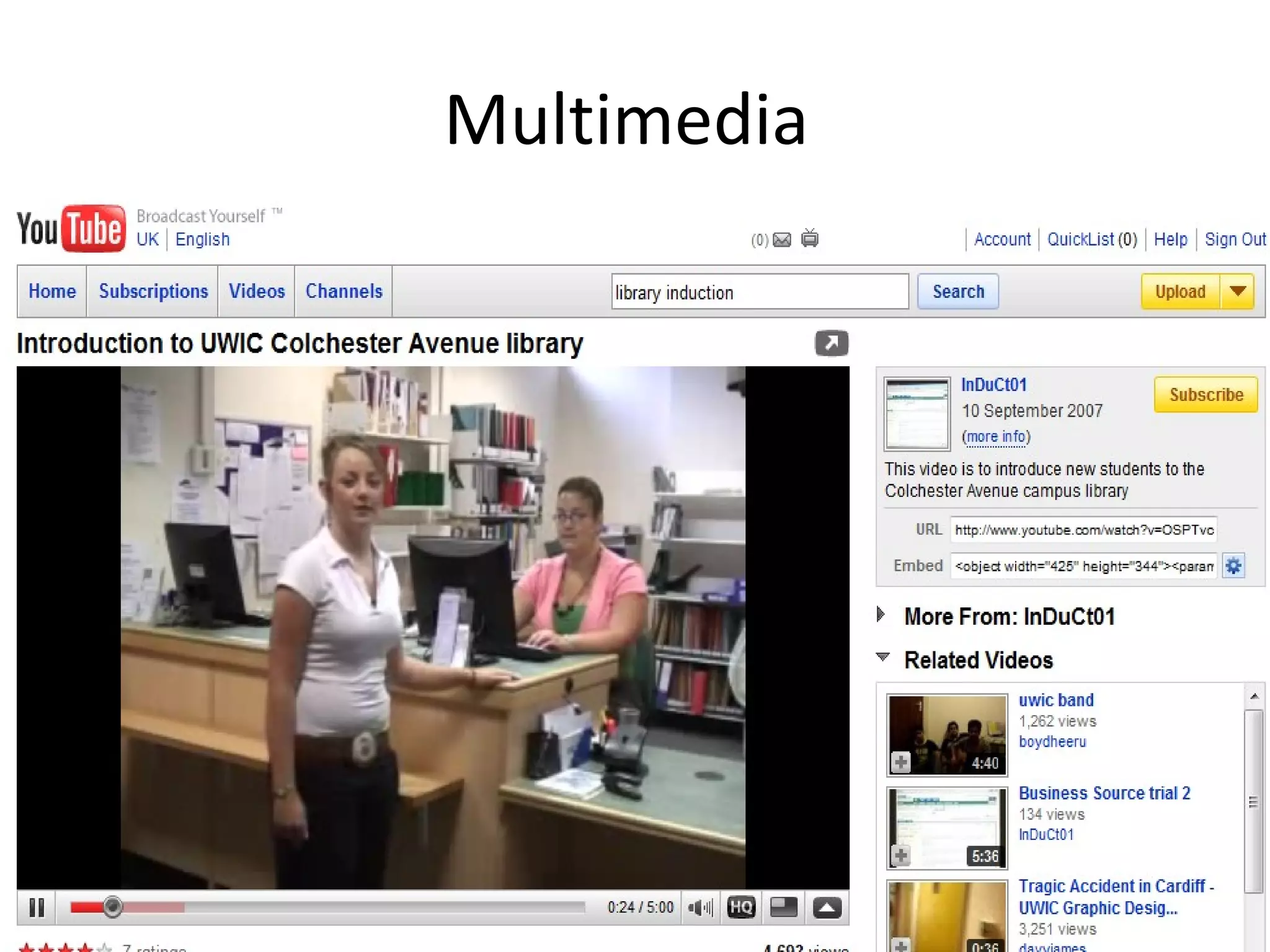Open the inbox envelope icon
Viewport: 1270px width, 952px height.
click(782, 240)
